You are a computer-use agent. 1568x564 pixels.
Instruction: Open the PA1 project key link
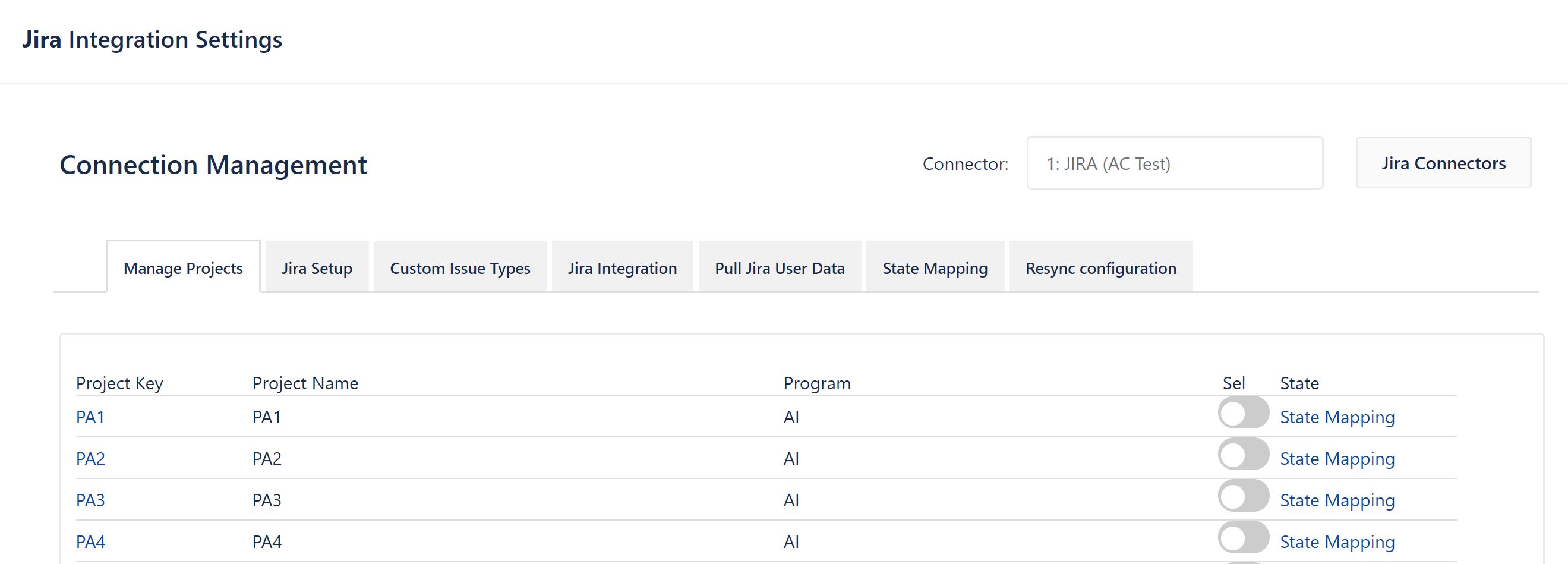pyautogui.click(x=90, y=417)
